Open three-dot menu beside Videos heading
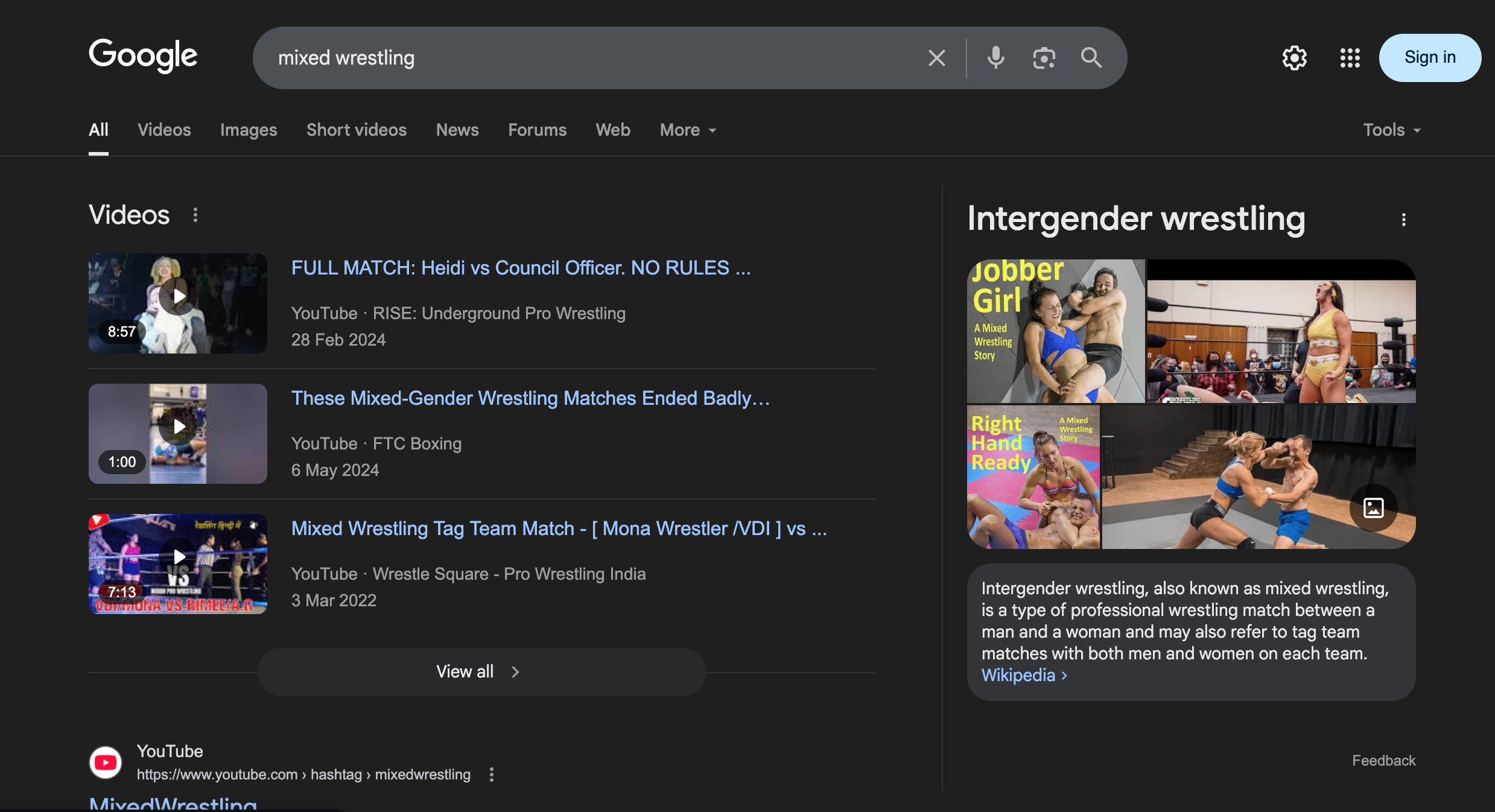Image resolution: width=1495 pixels, height=812 pixels. [195, 215]
